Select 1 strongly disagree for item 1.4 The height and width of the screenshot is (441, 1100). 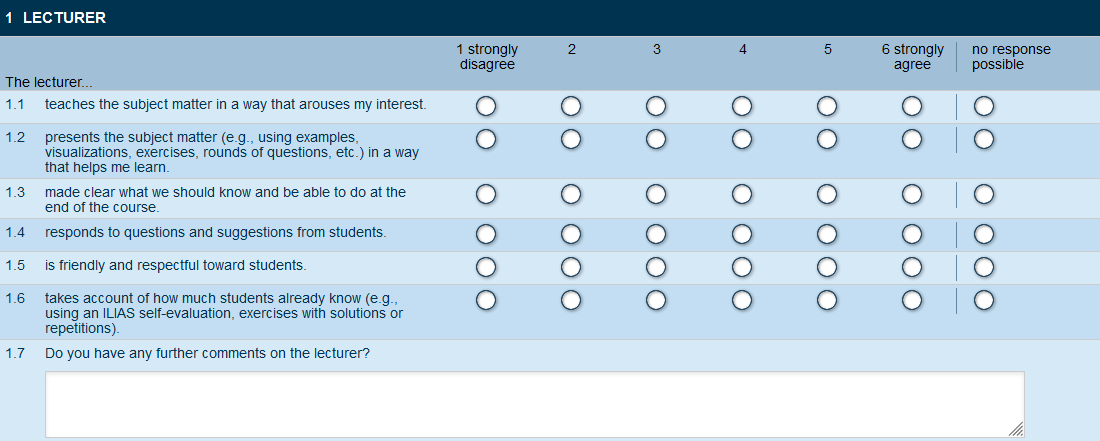pos(486,234)
